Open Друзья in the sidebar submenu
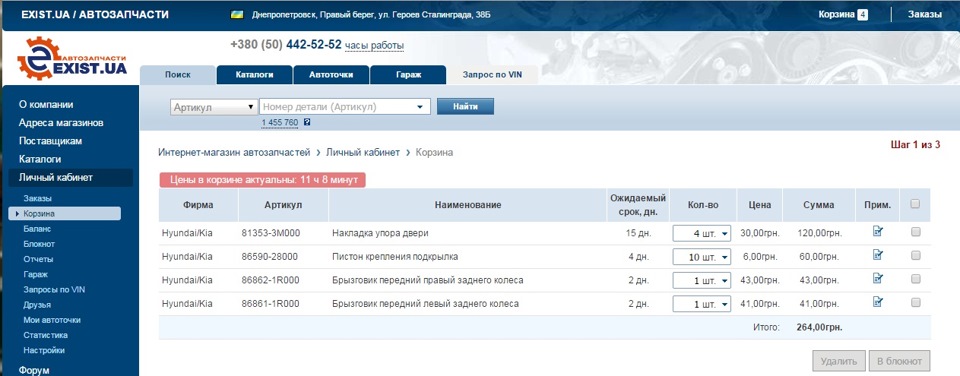Screen dimensions: 960x376 (x=37, y=304)
